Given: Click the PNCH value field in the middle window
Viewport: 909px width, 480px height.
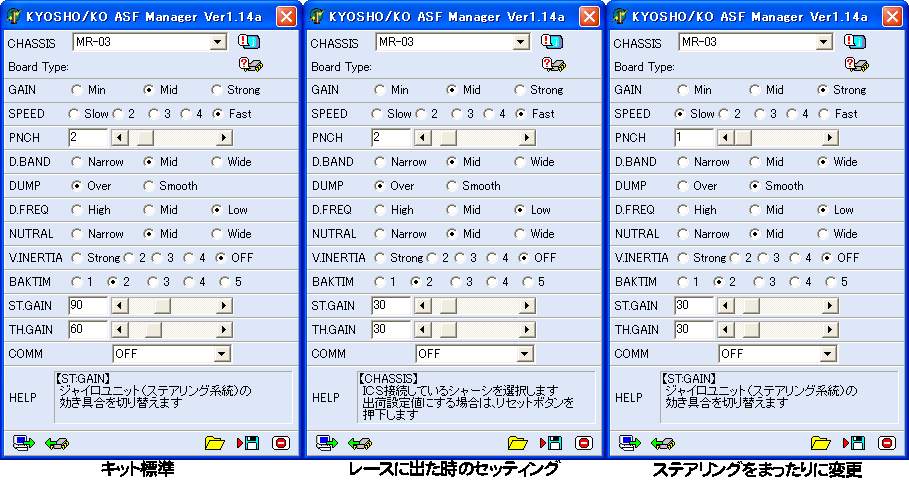Looking at the screenshot, I should pyautogui.click(x=391, y=138).
